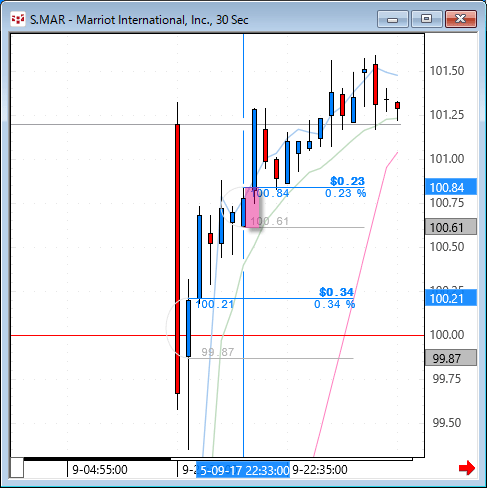Click the 101.00 price axis label
Viewport: 487px width, 488px height.
tap(447, 159)
